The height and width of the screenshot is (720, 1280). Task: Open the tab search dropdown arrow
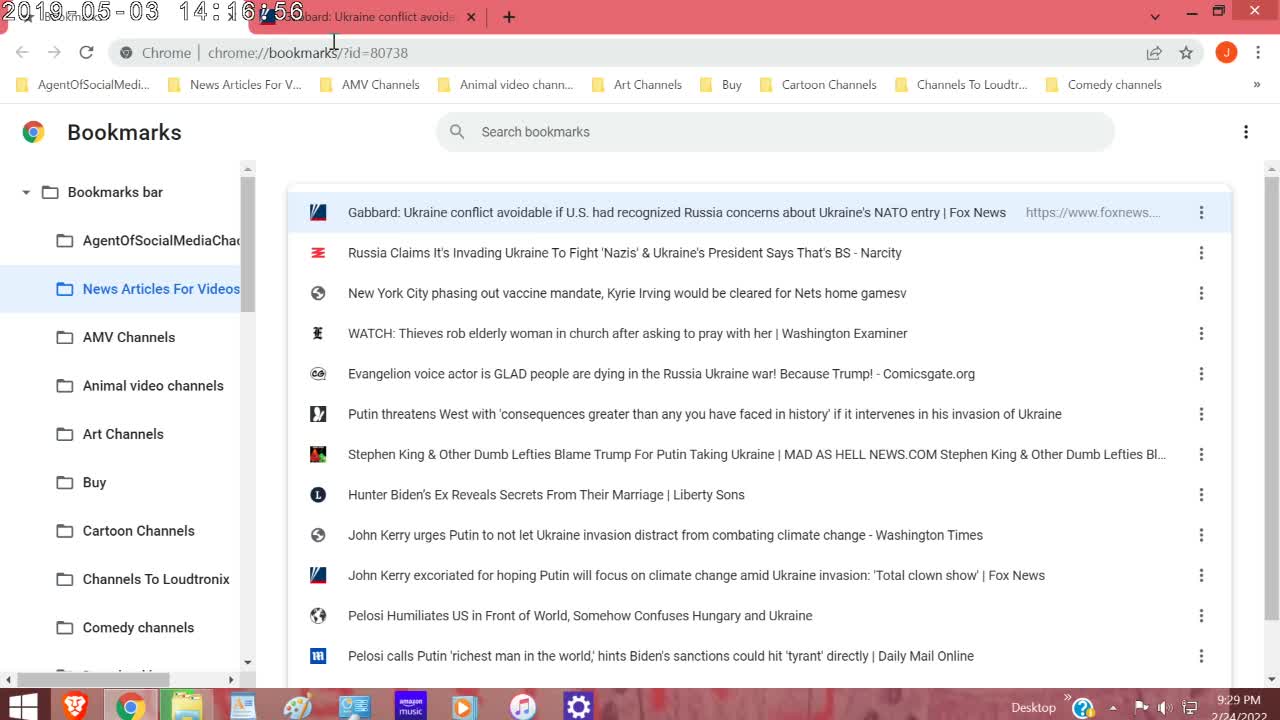point(1155,16)
